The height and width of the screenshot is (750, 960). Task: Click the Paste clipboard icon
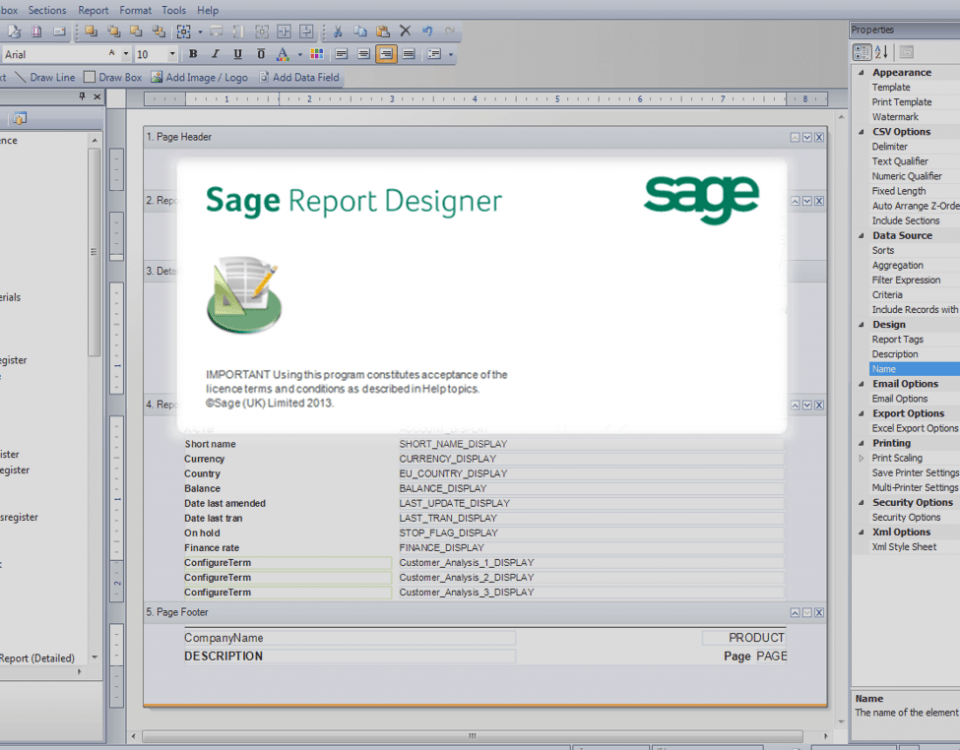click(x=383, y=31)
